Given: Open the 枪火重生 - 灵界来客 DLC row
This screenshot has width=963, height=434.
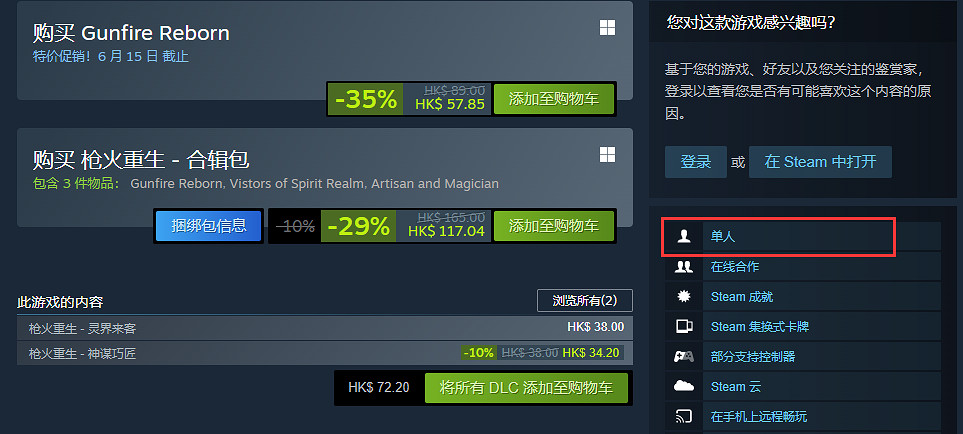Looking at the screenshot, I should click(325, 328).
